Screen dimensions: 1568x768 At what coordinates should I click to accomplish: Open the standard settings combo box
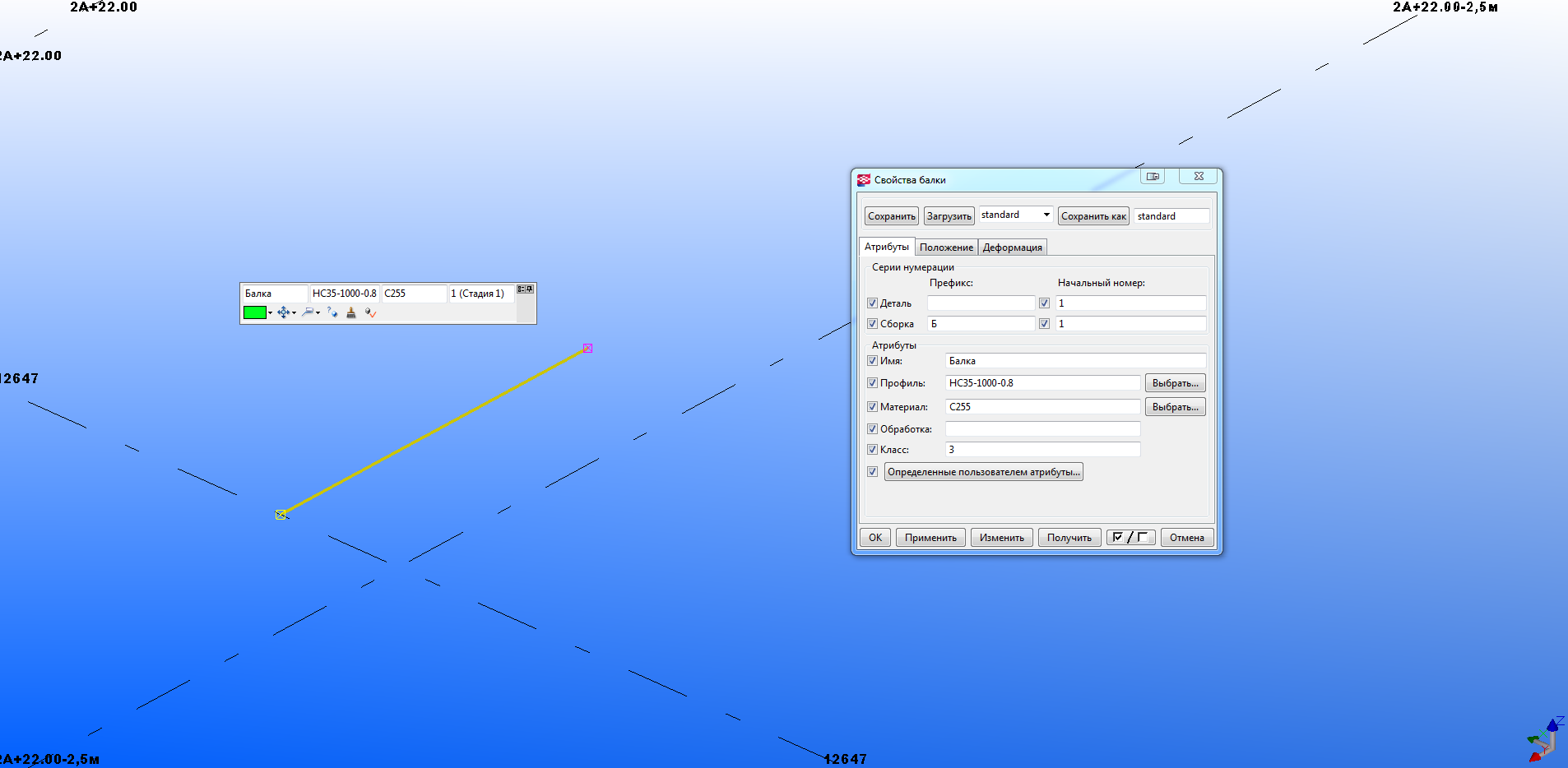click(x=1016, y=215)
